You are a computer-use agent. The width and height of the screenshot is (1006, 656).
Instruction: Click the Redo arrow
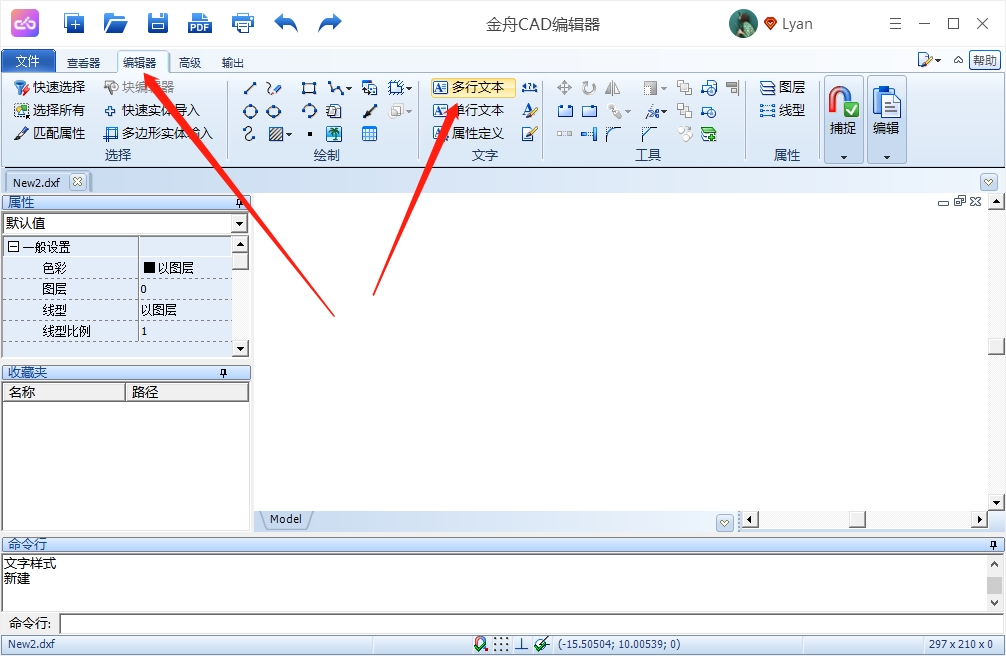(x=330, y=24)
